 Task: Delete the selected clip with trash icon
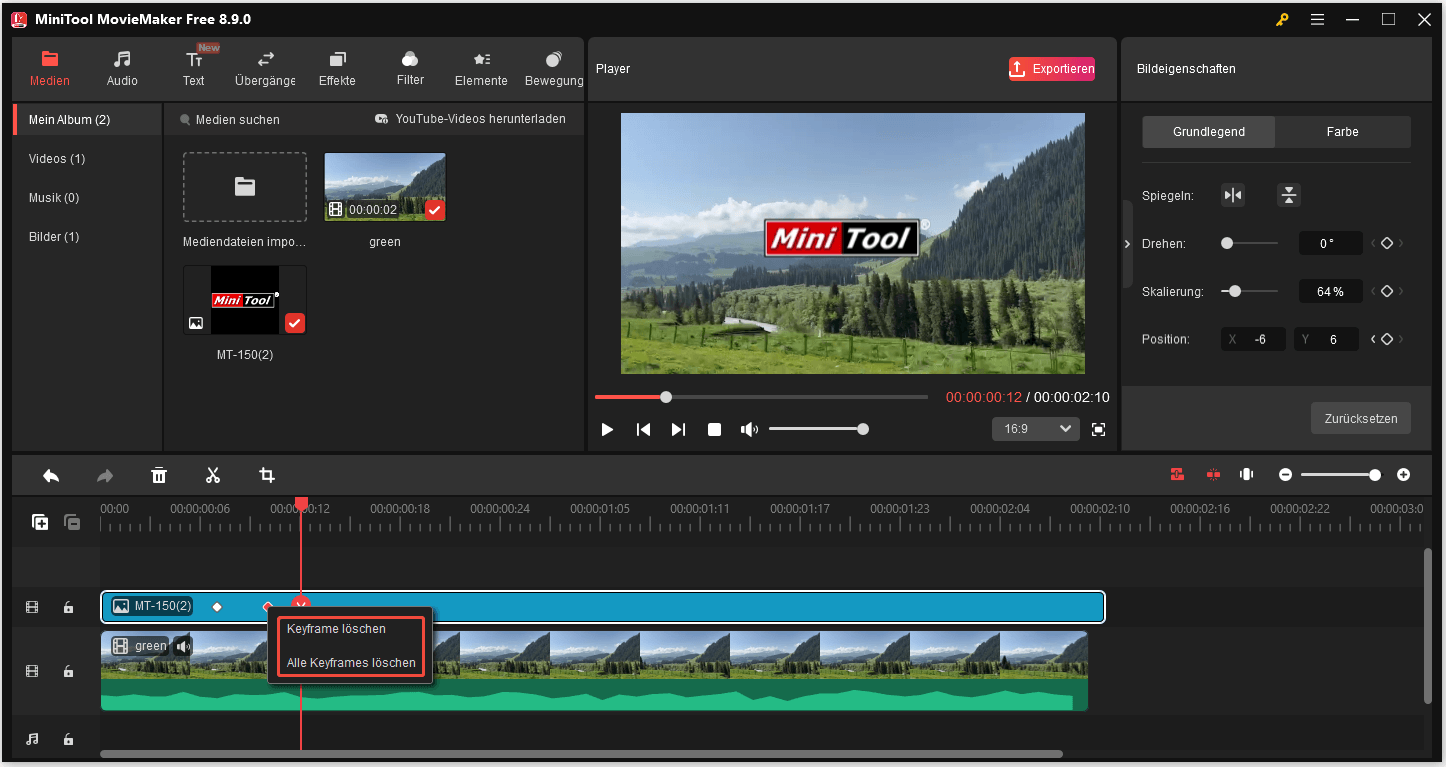[159, 475]
